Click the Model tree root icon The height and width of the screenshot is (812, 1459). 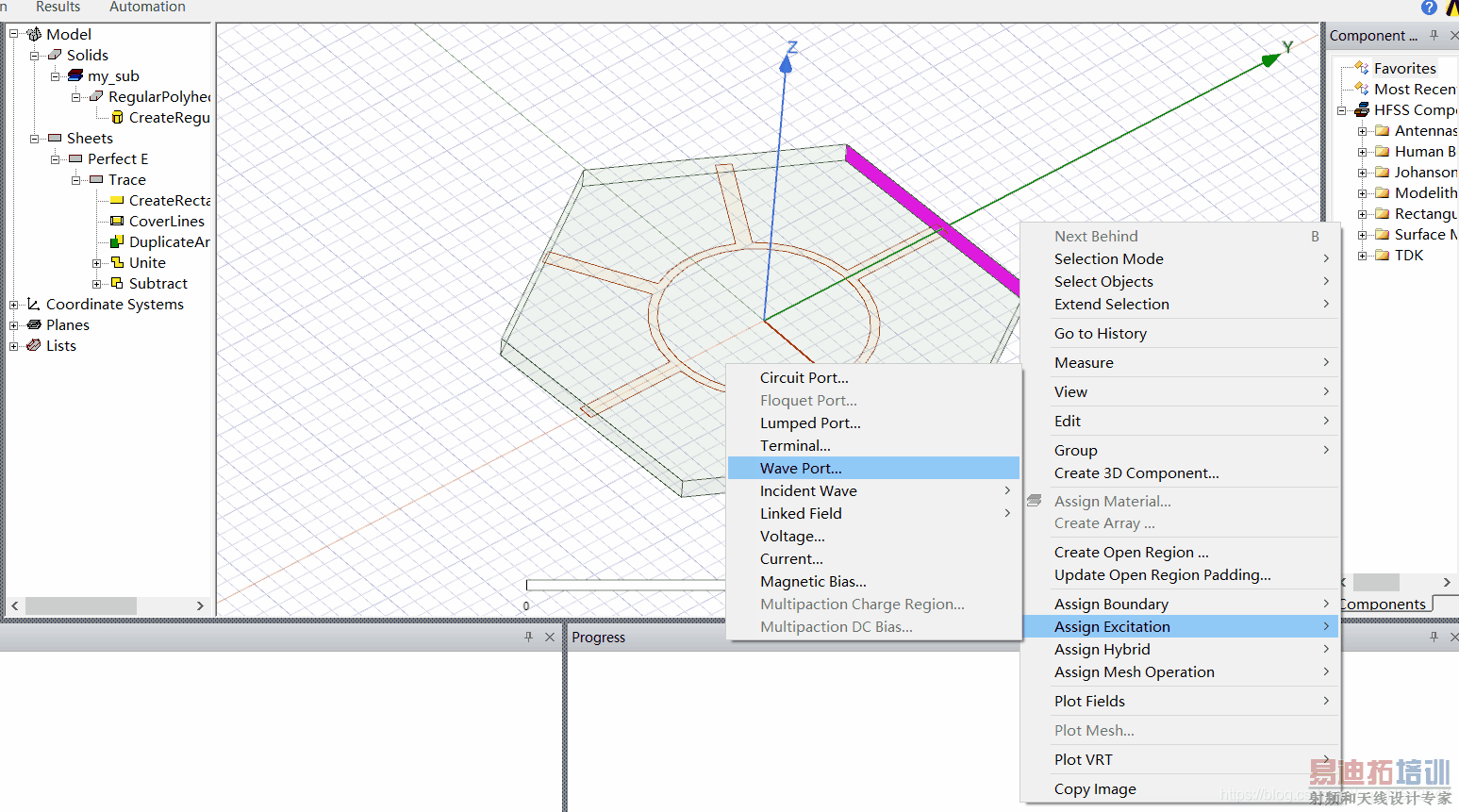pos(34,35)
